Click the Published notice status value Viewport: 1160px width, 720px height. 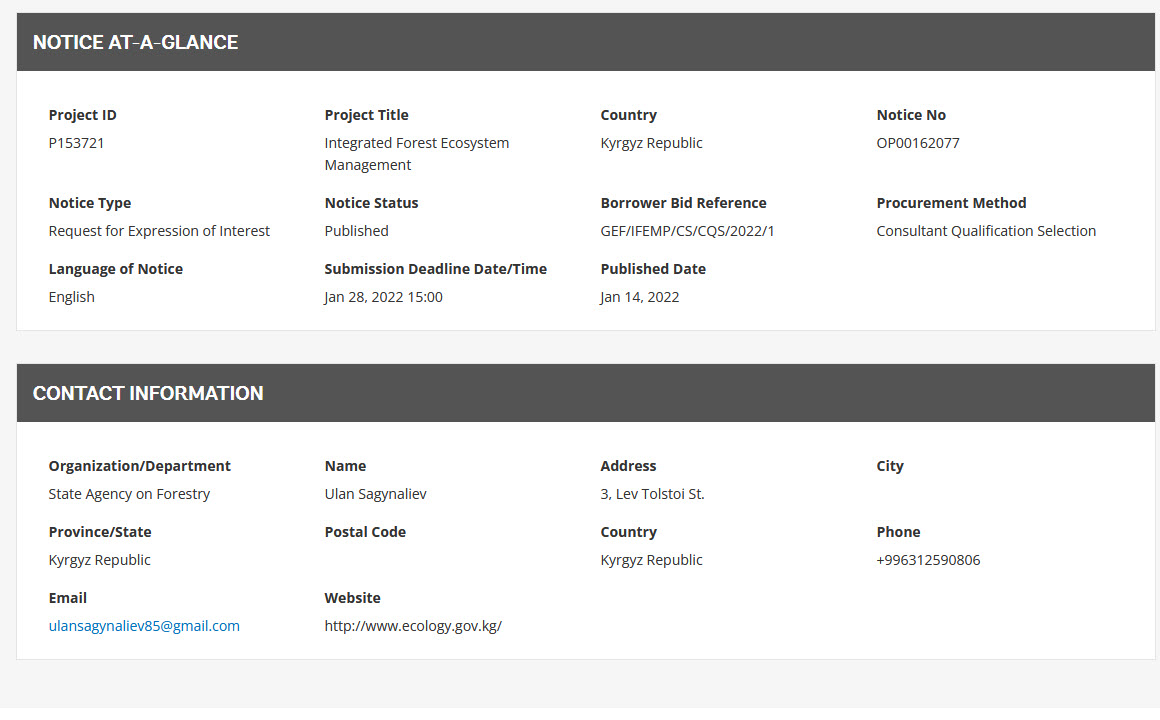point(356,231)
